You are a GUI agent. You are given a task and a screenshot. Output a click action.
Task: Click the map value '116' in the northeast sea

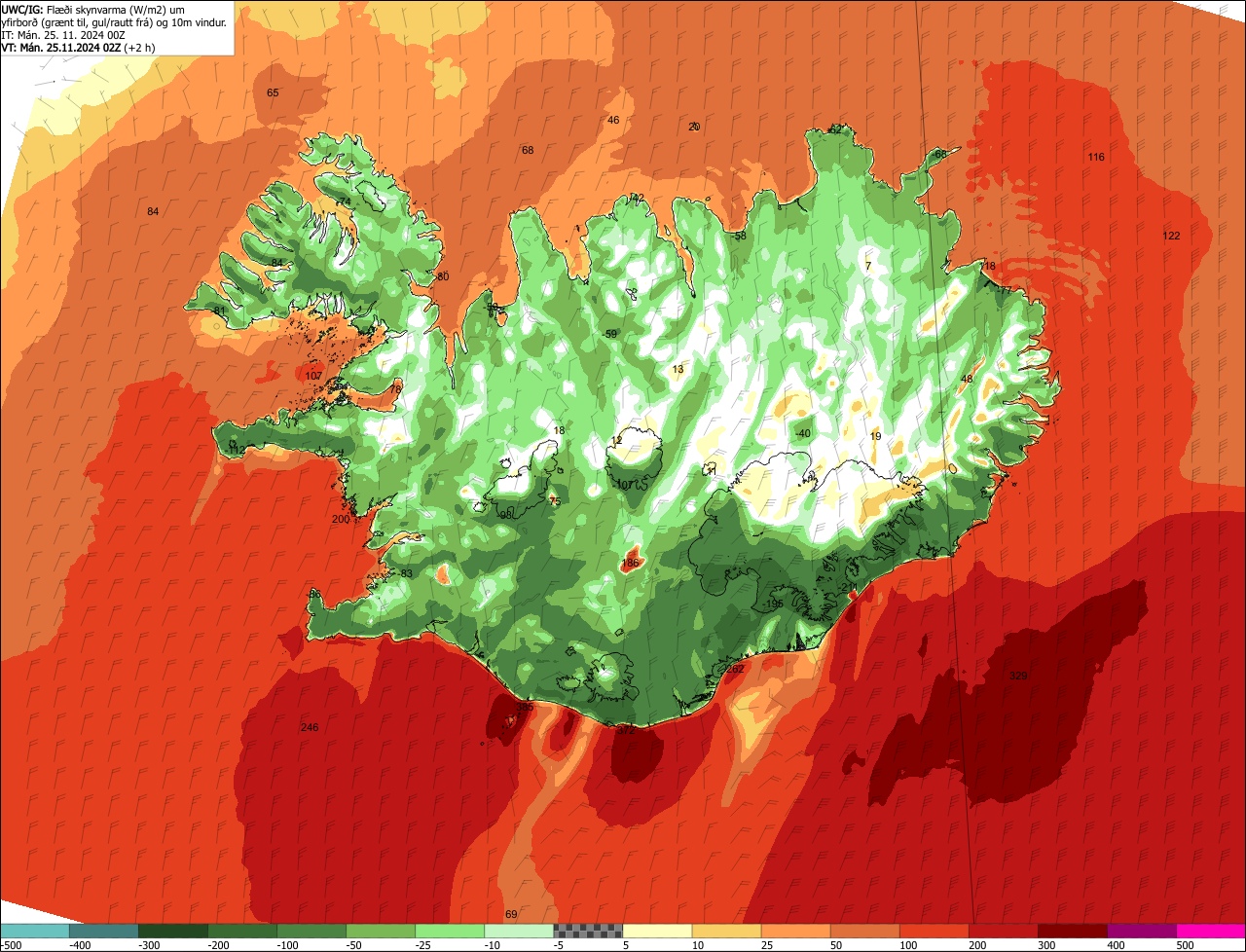1096,157
